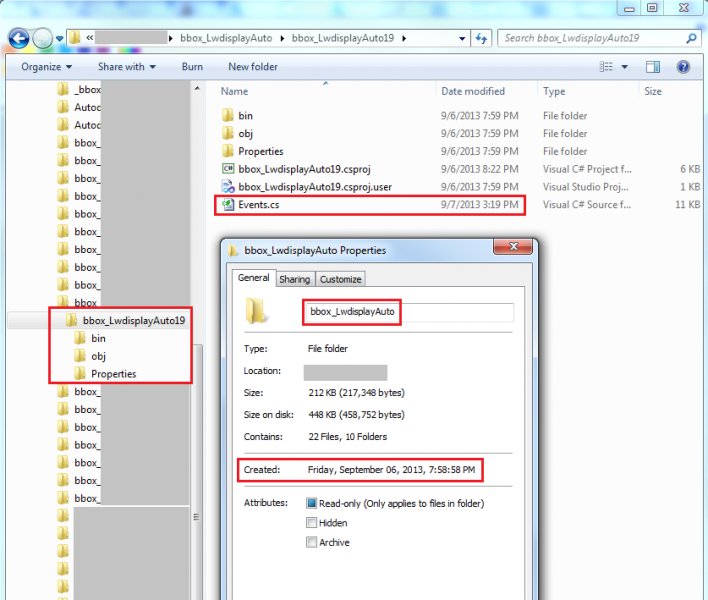The width and height of the screenshot is (708, 600).
Task: Select Properties in the navigation tree
Action: click(113, 374)
